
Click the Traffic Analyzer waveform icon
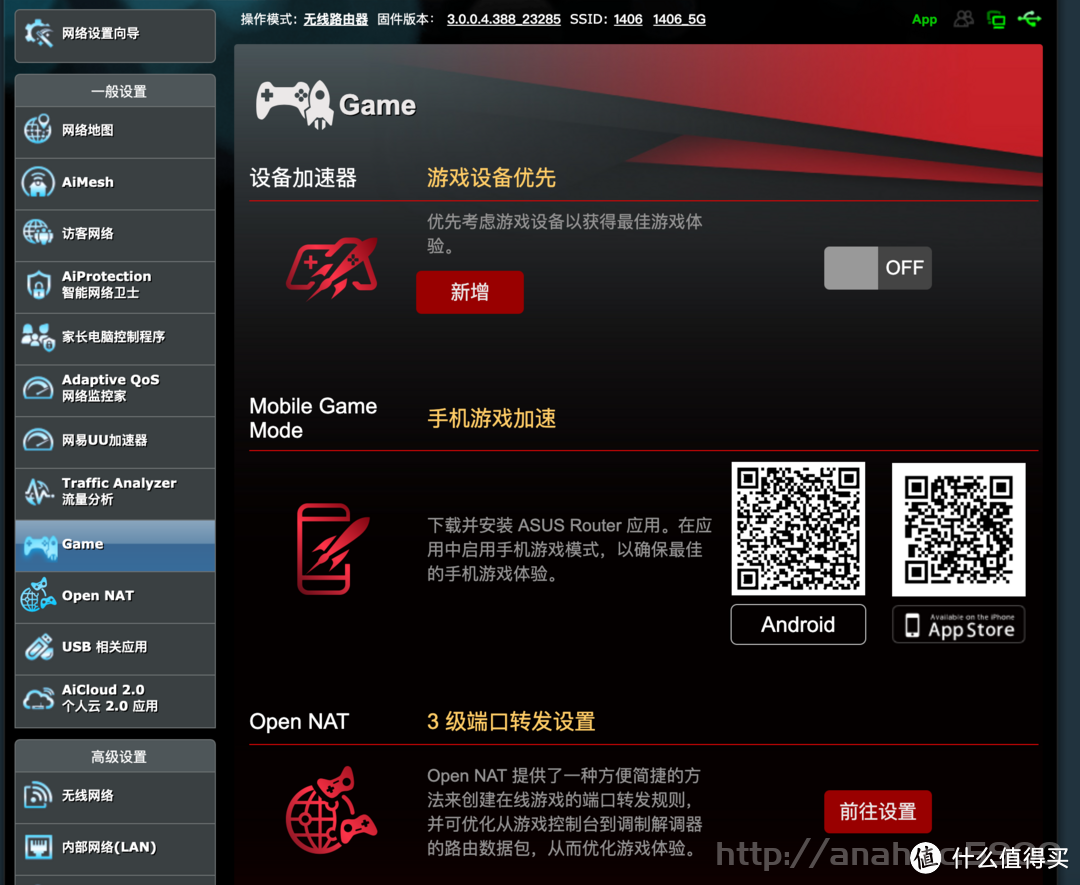coord(39,491)
